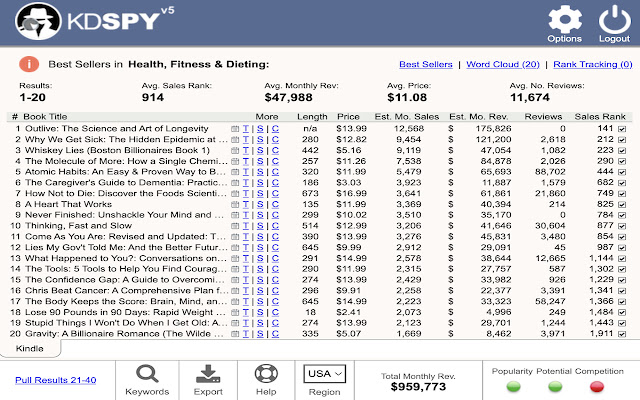Open Word Cloud (20) link
The height and width of the screenshot is (400, 640).
pos(503,64)
